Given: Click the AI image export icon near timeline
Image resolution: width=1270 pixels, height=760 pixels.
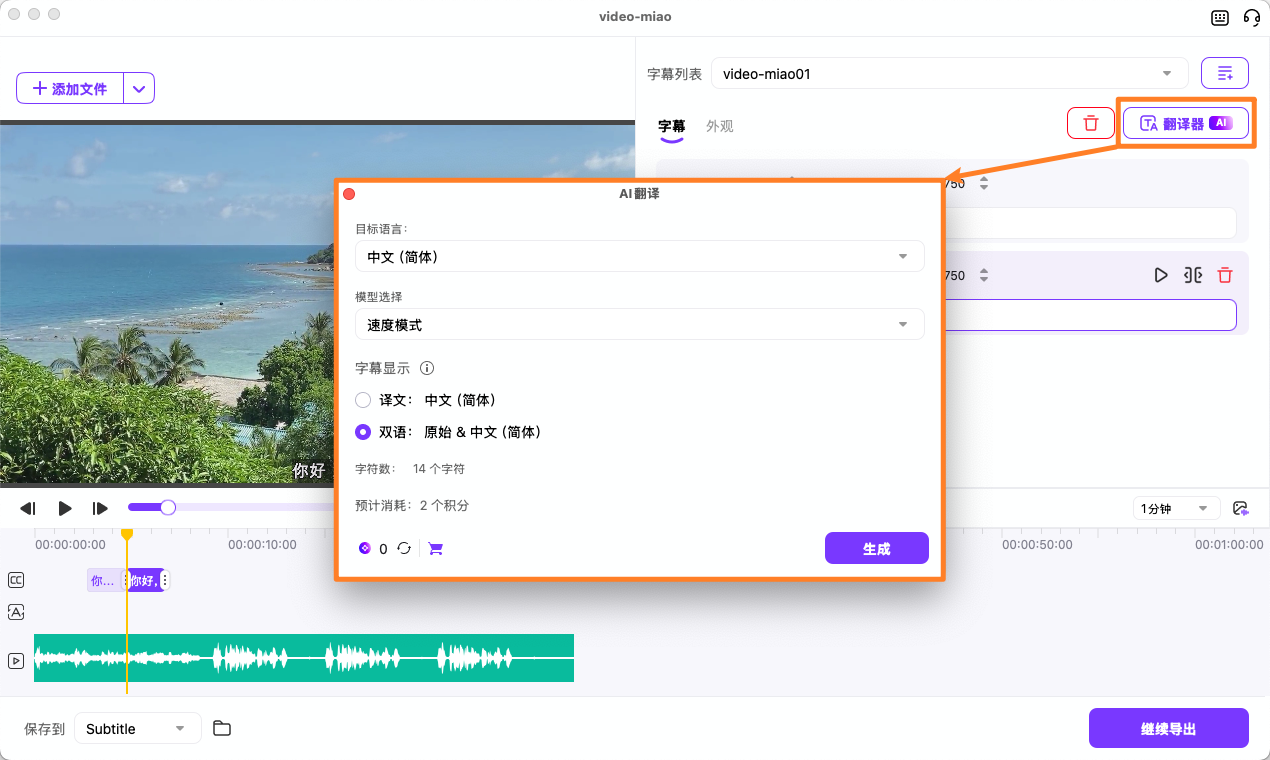Looking at the screenshot, I should coord(1240,507).
